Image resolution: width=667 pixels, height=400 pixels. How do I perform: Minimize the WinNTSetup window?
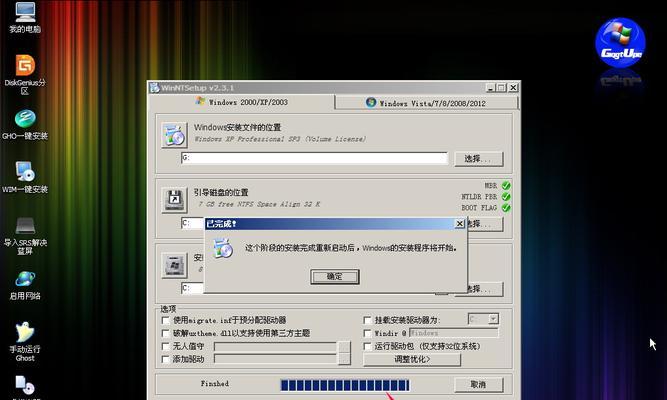(x=490, y=88)
